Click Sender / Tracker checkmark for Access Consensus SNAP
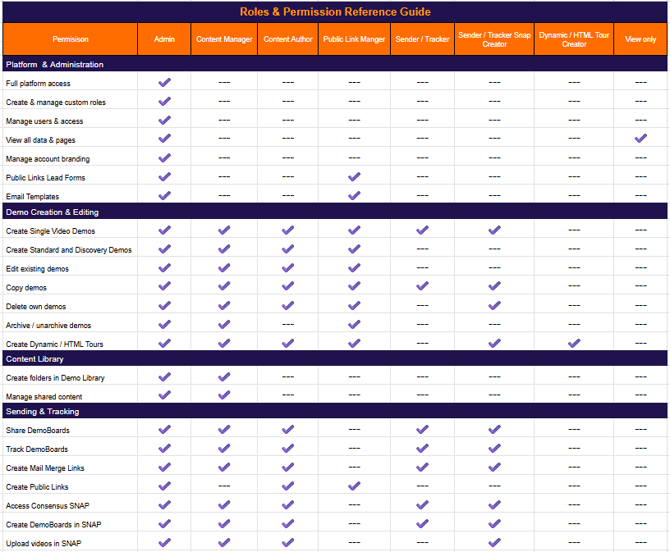Viewport: 670px width, 552px height. 422,505
